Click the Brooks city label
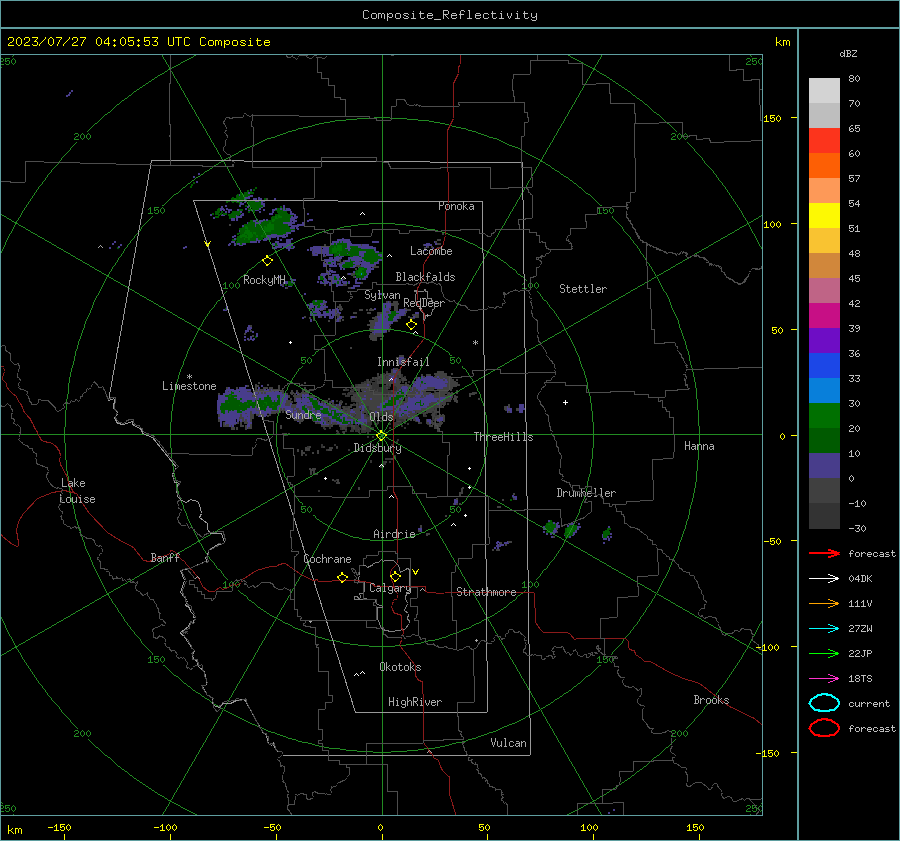900x841 pixels. pos(711,700)
